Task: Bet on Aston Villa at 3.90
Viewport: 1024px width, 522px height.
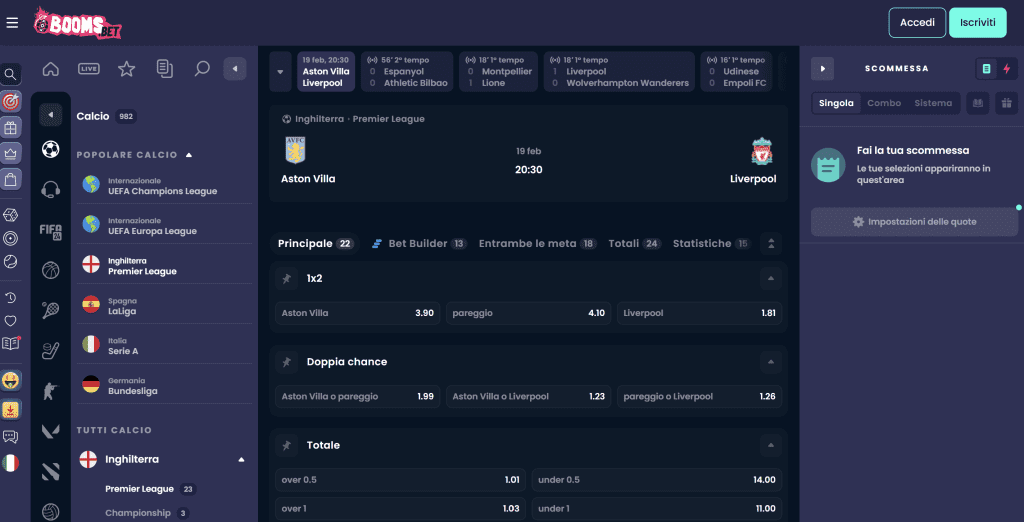Action: tap(357, 314)
